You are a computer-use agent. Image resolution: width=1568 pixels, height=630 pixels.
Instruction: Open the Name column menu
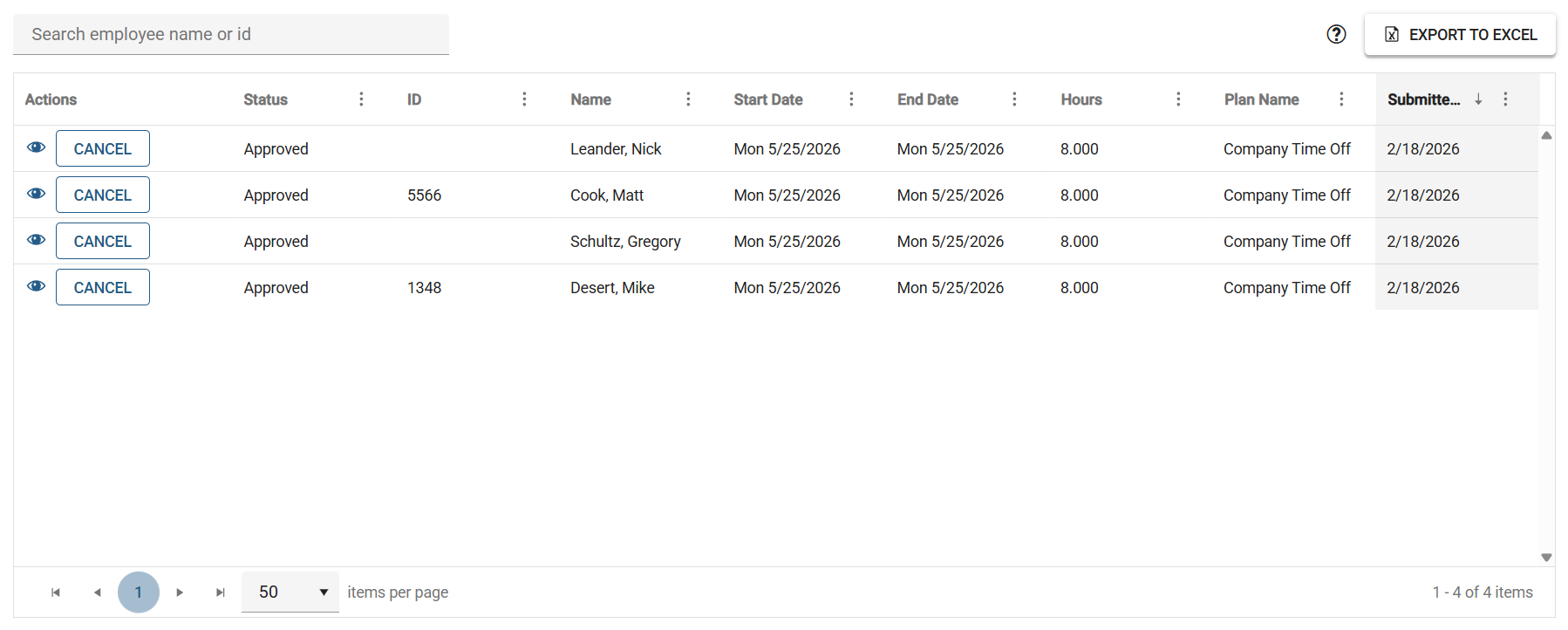pyautogui.click(x=688, y=99)
